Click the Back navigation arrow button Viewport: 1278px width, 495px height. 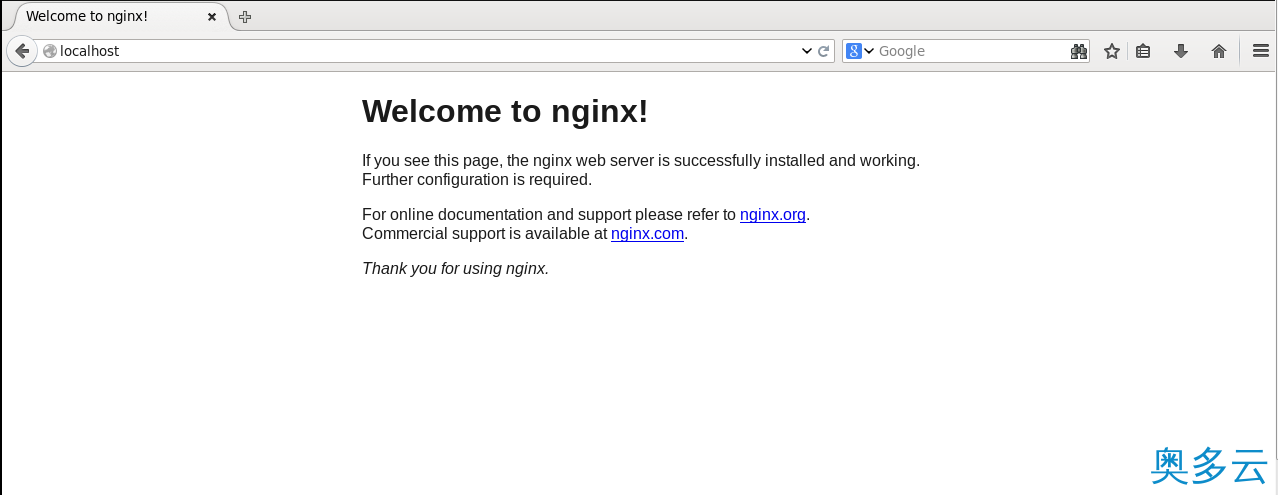click(x=21, y=51)
